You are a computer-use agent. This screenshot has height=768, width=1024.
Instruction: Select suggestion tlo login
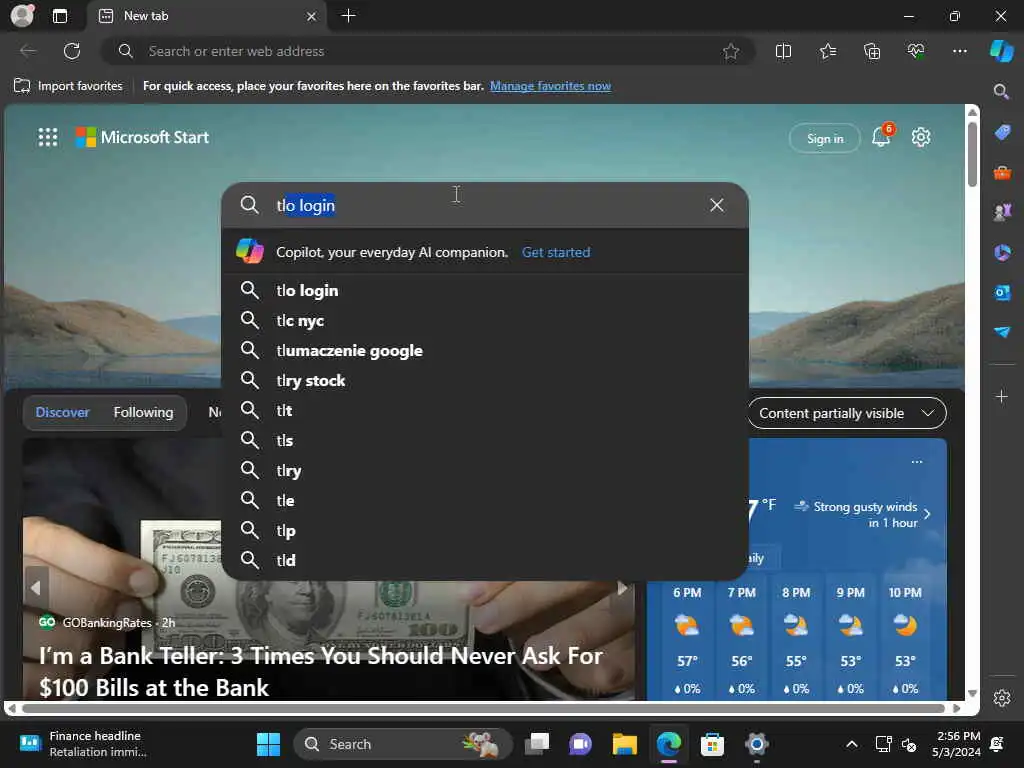pos(485,290)
